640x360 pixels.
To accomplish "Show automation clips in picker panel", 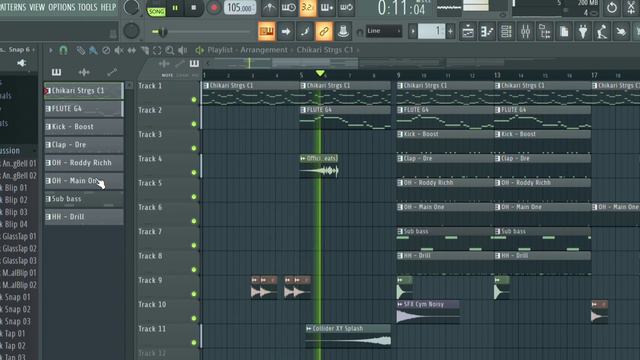I will [x=111, y=72].
